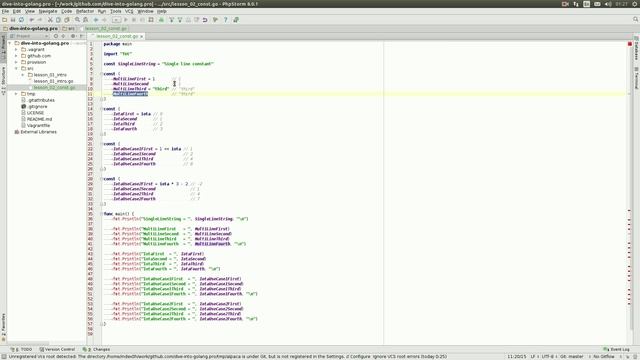Screen dimensions: 640x360
Task: Click the Save All toolbar icon
Action: tap(13, 20)
